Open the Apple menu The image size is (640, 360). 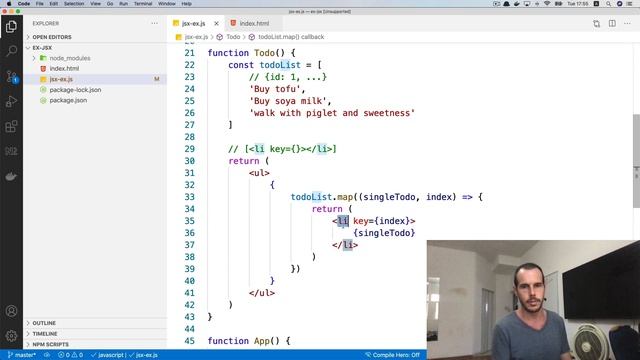(x=9, y=4)
